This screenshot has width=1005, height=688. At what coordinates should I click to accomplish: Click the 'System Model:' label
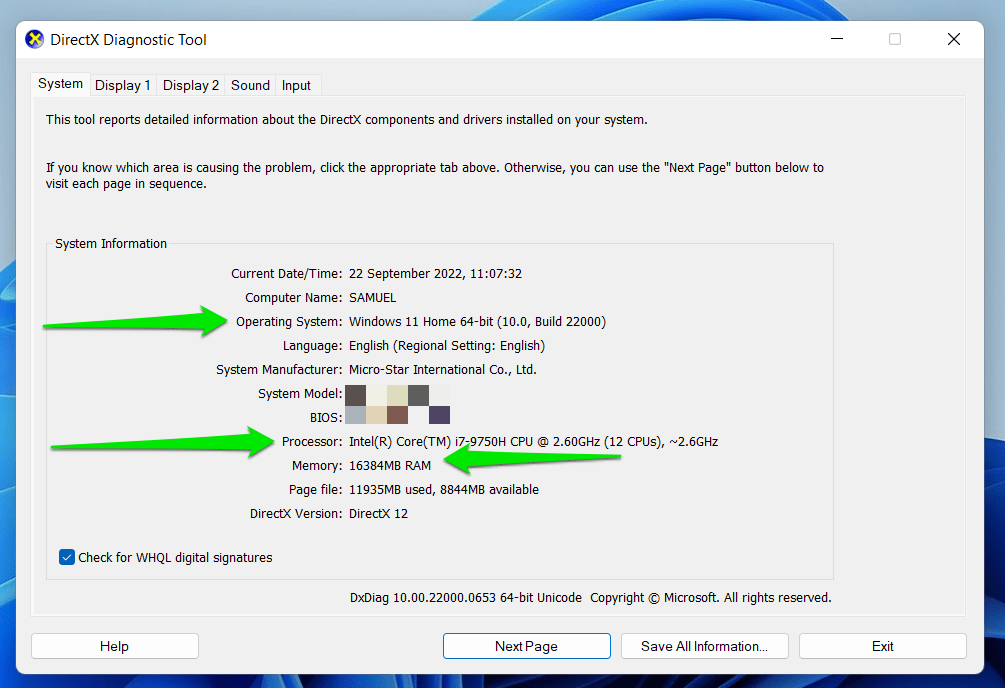pos(300,394)
